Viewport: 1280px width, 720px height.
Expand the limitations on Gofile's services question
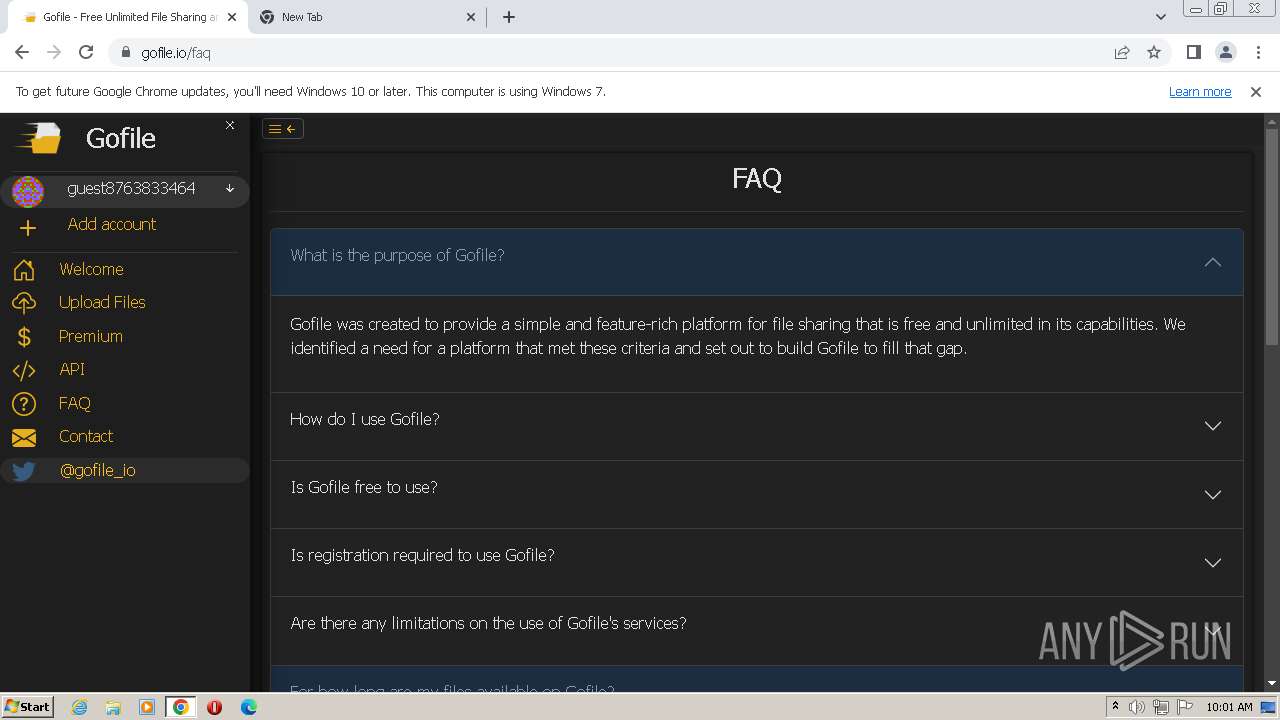(x=756, y=630)
